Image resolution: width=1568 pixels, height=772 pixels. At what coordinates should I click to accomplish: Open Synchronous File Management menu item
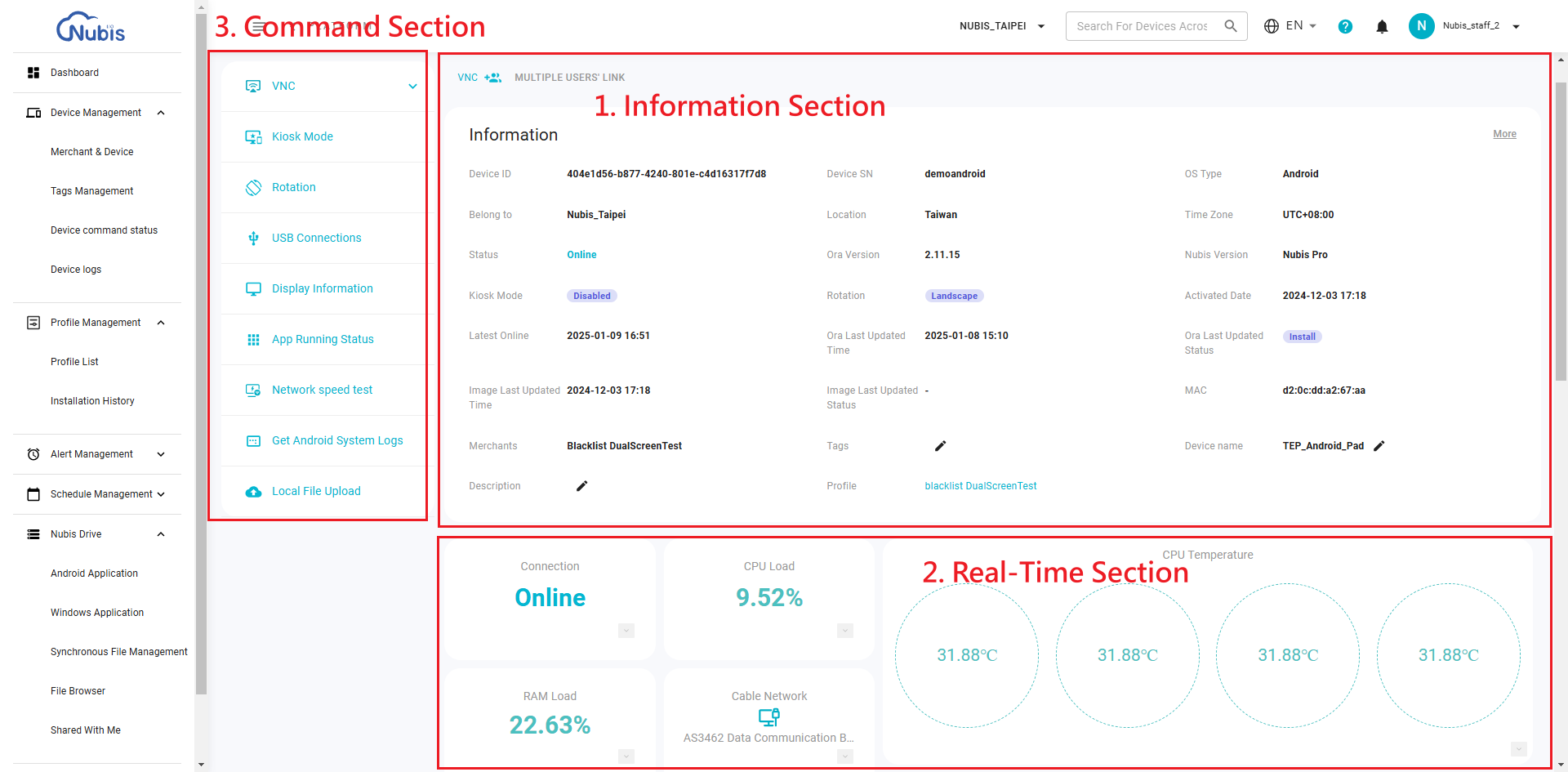[x=119, y=652]
